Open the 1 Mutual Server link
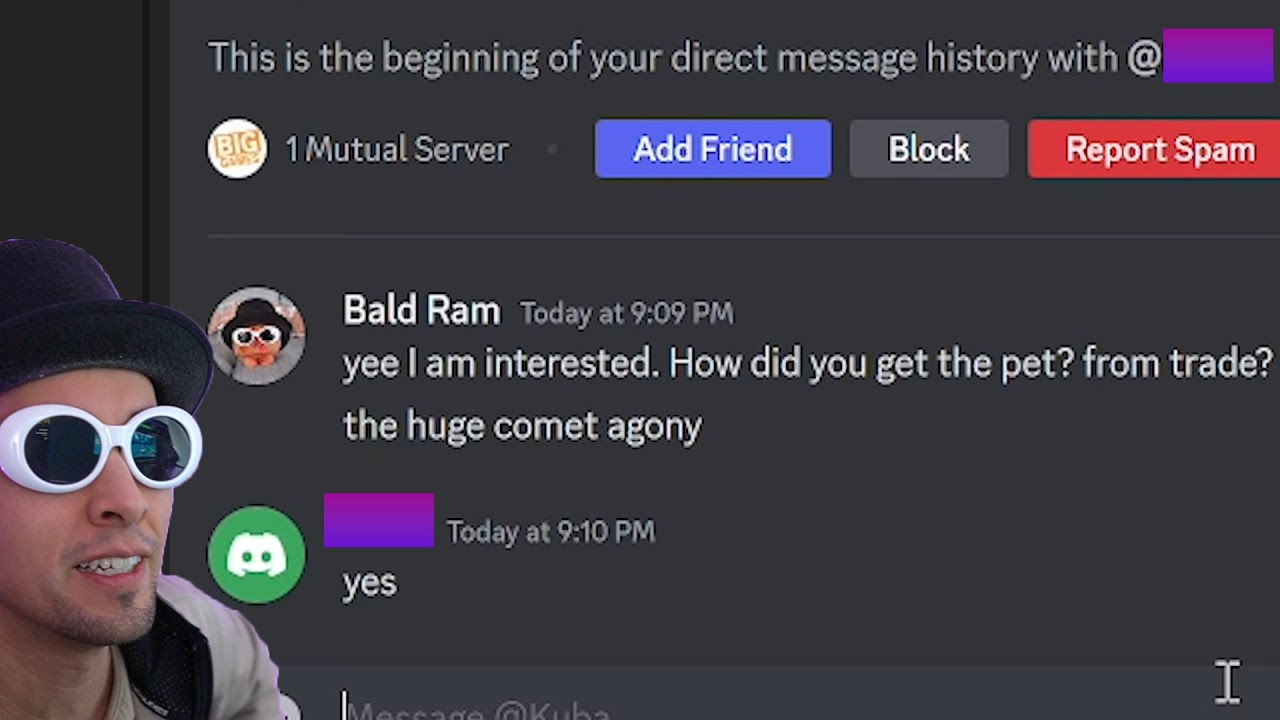1280x720 pixels. point(397,150)
